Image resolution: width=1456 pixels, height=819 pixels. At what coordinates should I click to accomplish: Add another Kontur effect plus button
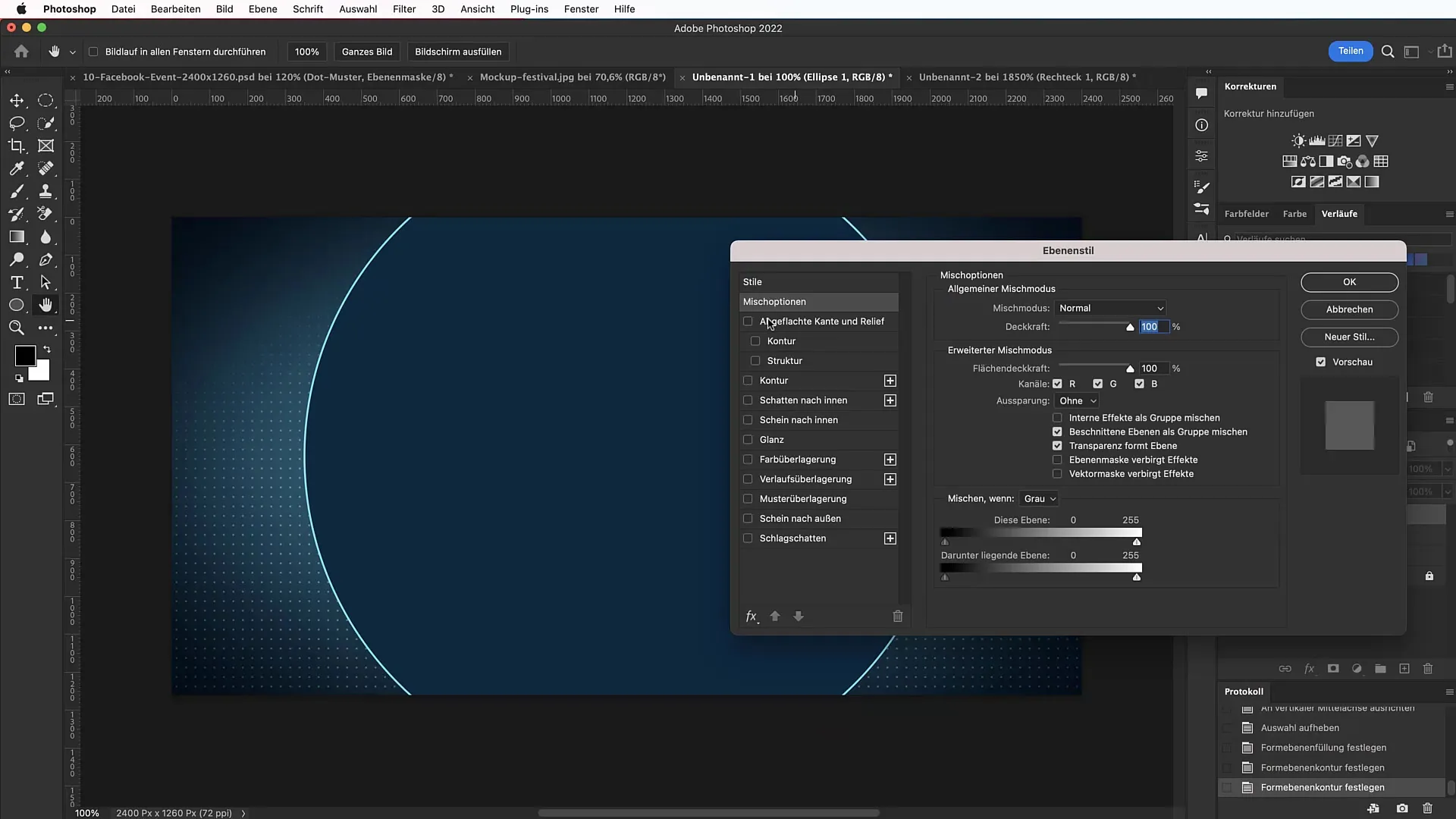coord(890,381)
